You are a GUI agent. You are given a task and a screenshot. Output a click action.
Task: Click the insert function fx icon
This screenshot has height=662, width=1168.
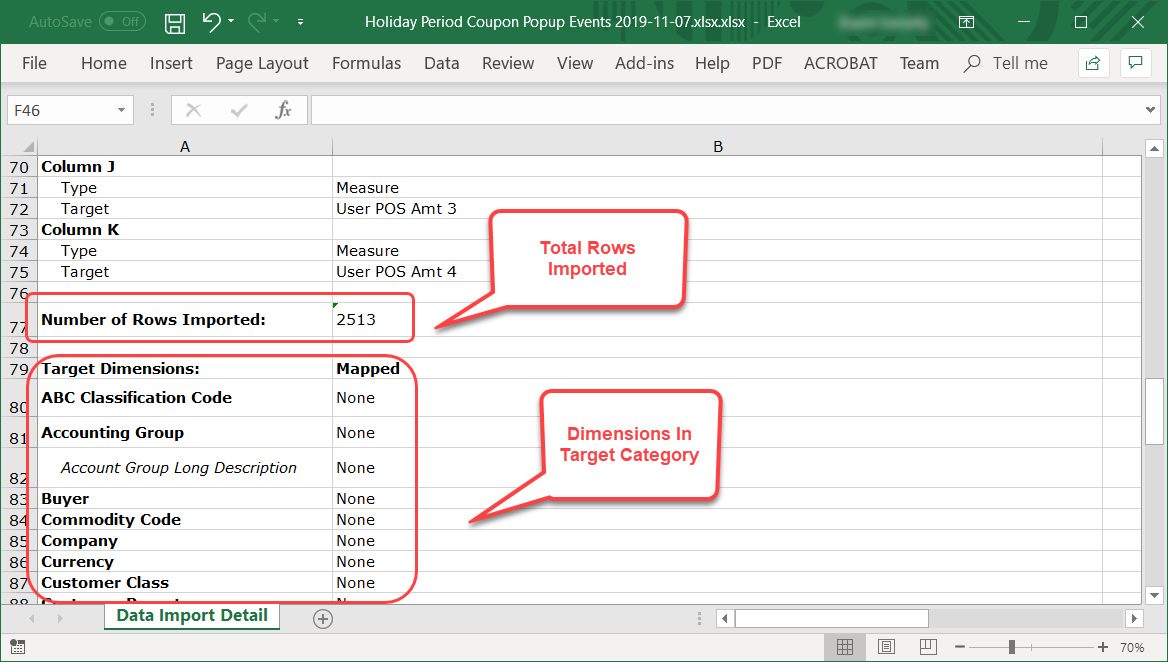point(283,110)
